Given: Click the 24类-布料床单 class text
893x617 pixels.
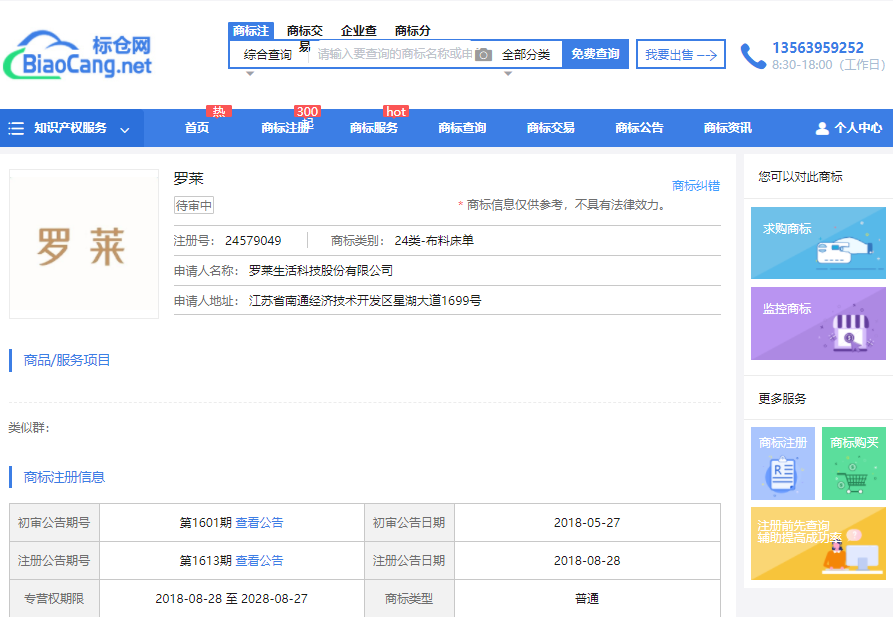Looking at the screenshot, I should tap(434, 241).
